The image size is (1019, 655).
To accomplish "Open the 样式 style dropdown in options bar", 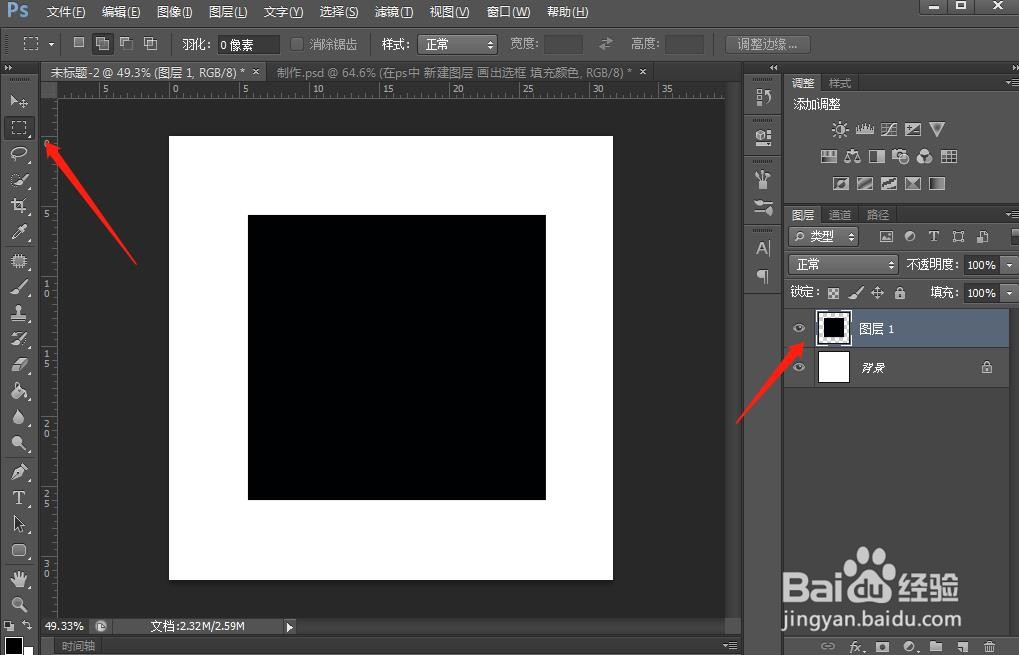I will click(x=458, y=44).
